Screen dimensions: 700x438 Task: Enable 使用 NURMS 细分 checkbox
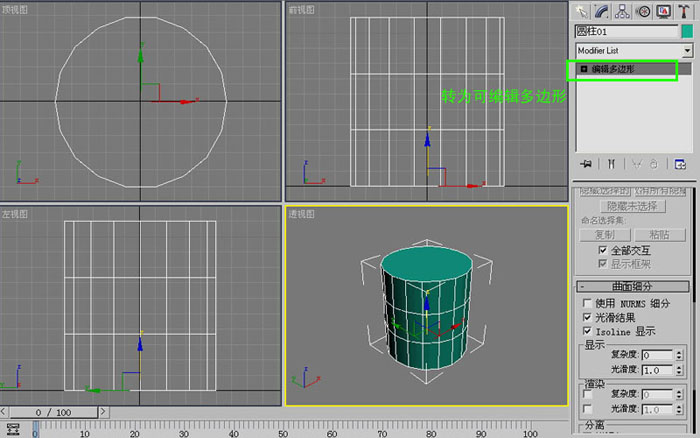(x=587, y=303)
